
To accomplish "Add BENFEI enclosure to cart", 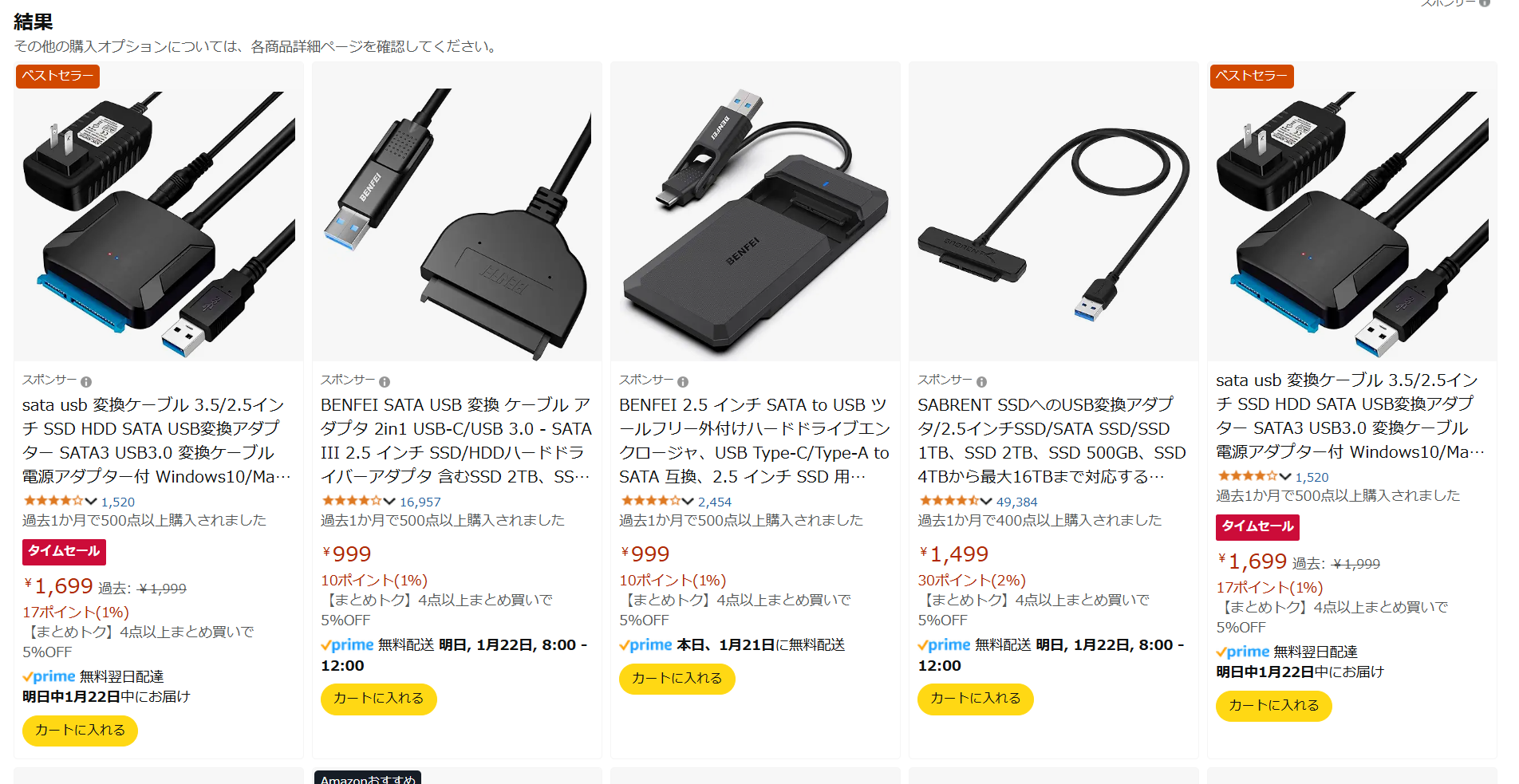I will [677, 679].
